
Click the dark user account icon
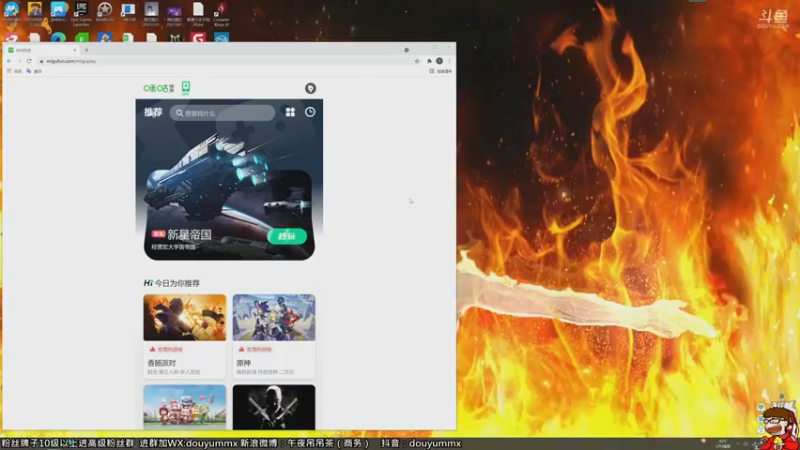(x=310, y=88)
